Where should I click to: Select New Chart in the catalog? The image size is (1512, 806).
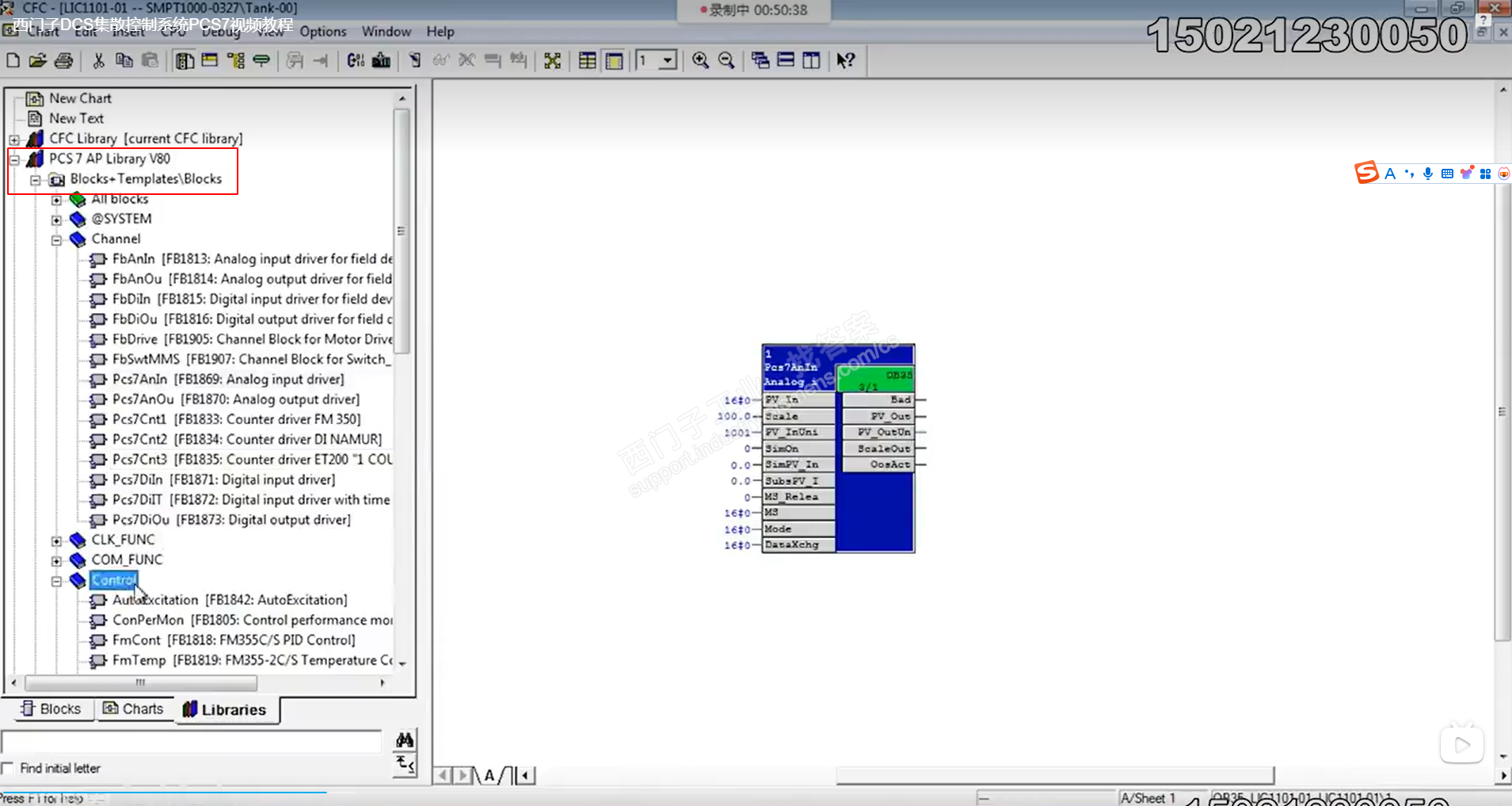(x=80, y=98)
